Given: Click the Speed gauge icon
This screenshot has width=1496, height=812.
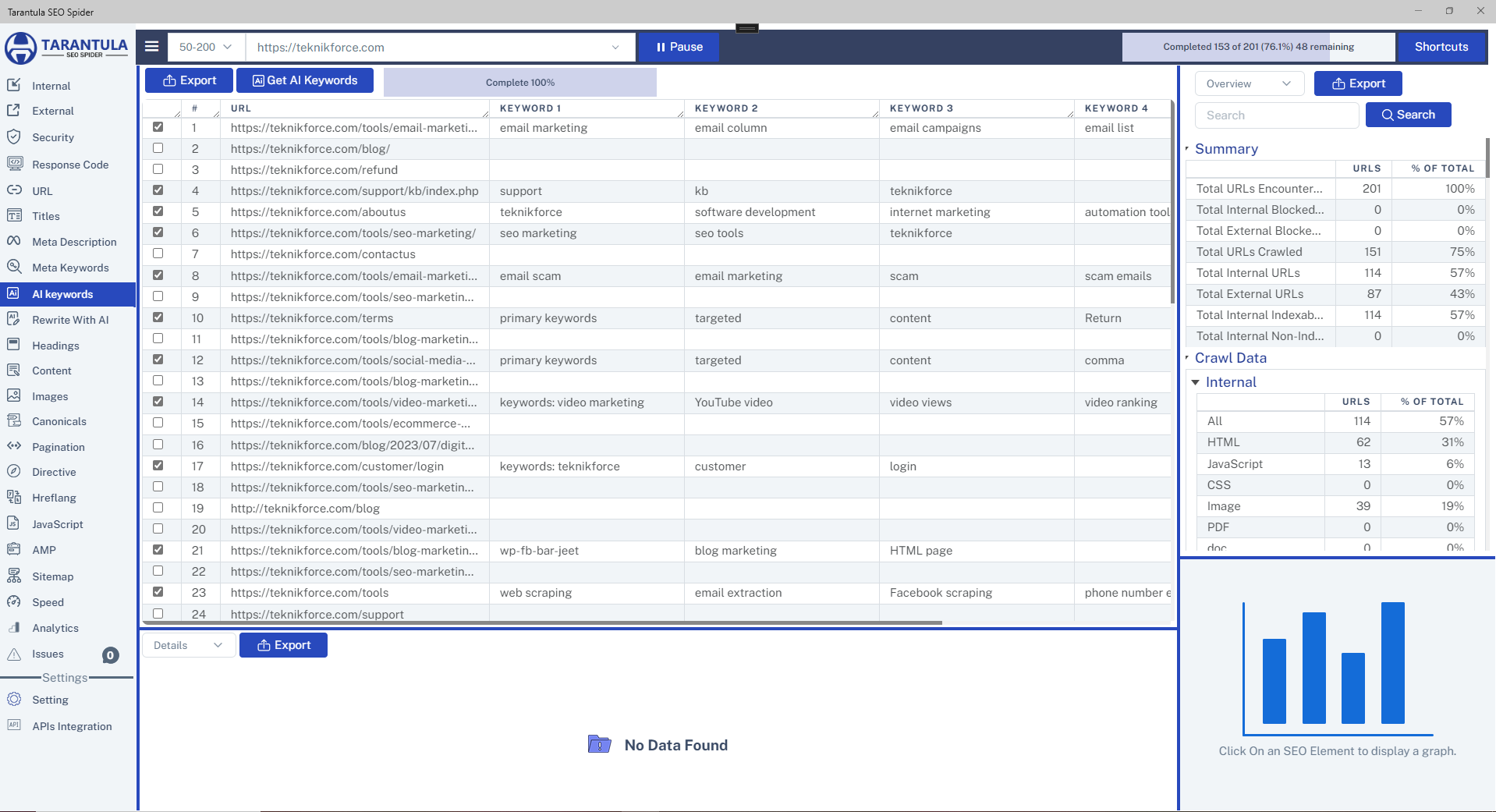Looking at the screenshot, I should [x=13, y=602].
